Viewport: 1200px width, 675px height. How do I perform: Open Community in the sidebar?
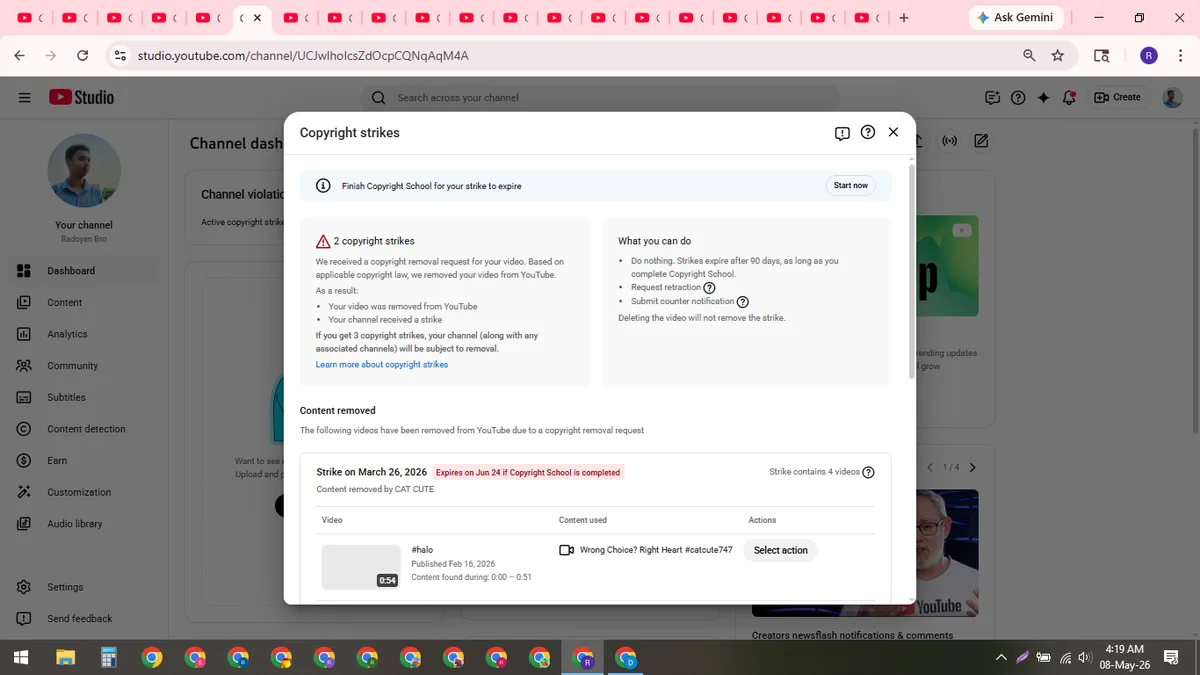(x=84, y=366)
